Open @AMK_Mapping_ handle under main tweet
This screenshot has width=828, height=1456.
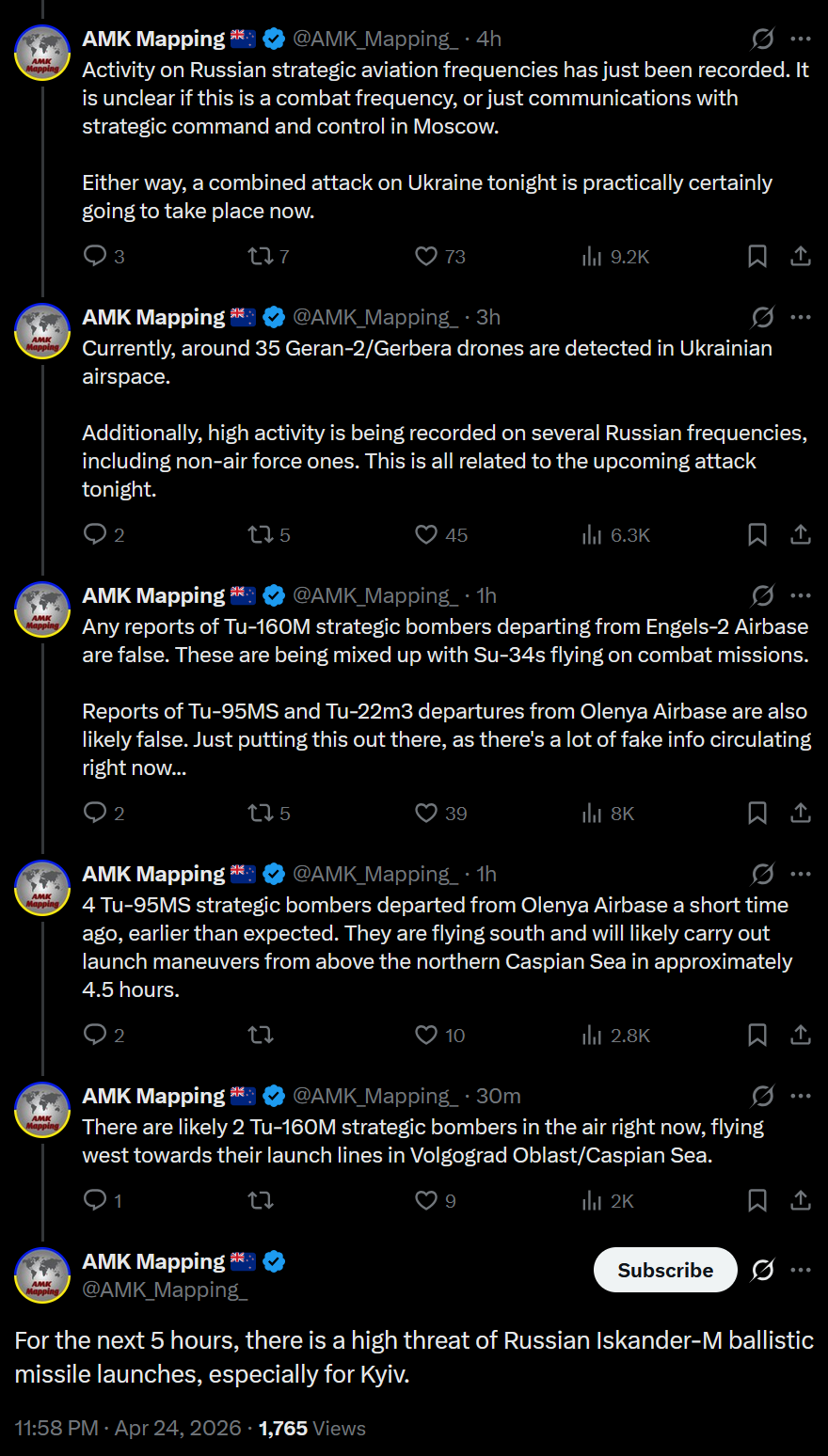[x=165, y=1290]
